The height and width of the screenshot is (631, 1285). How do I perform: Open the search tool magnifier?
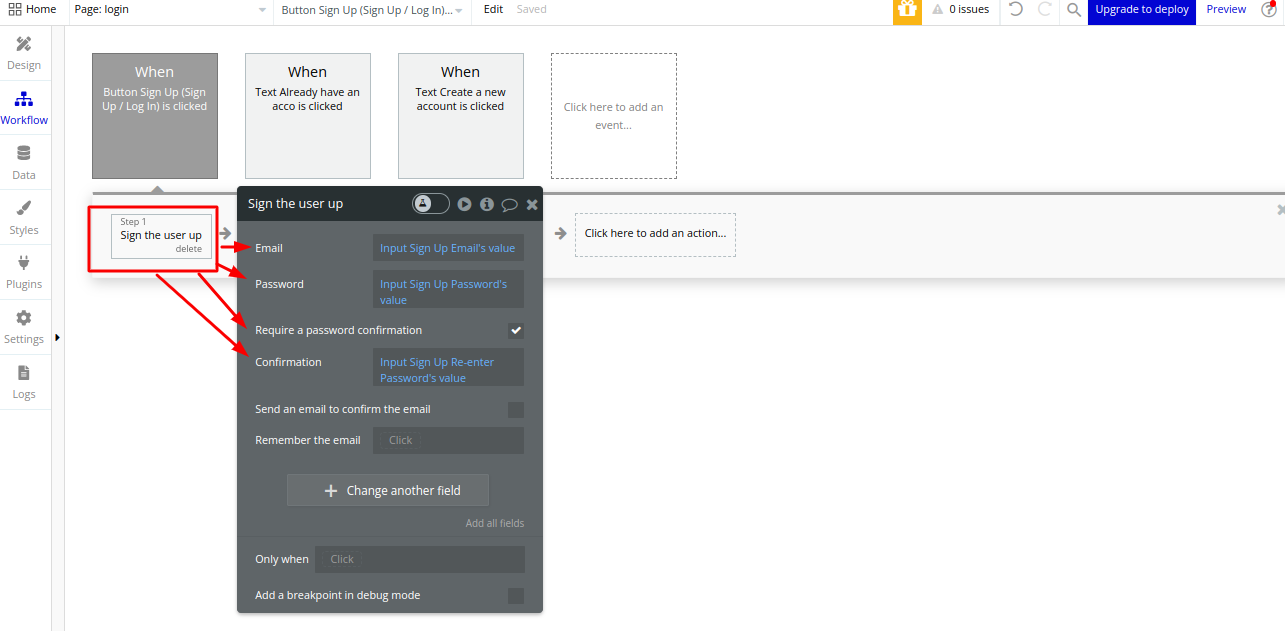point(1074,10)
